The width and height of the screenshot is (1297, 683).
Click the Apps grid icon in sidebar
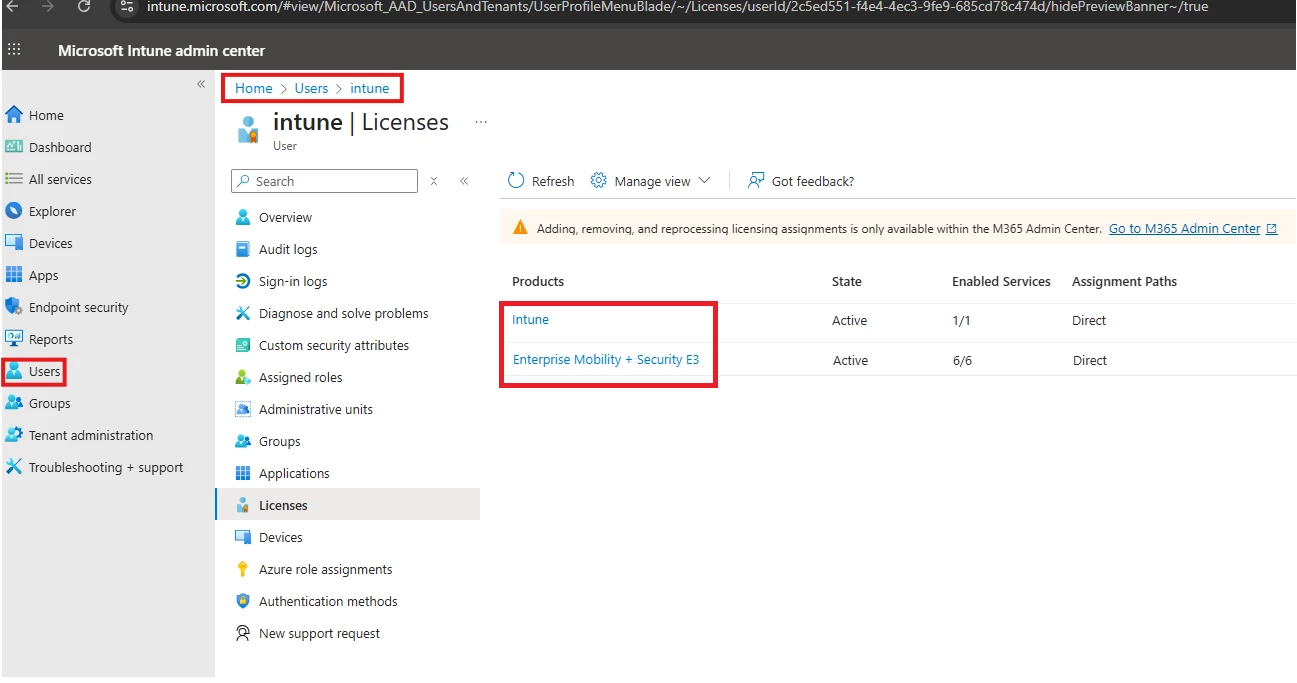[14, 275]
